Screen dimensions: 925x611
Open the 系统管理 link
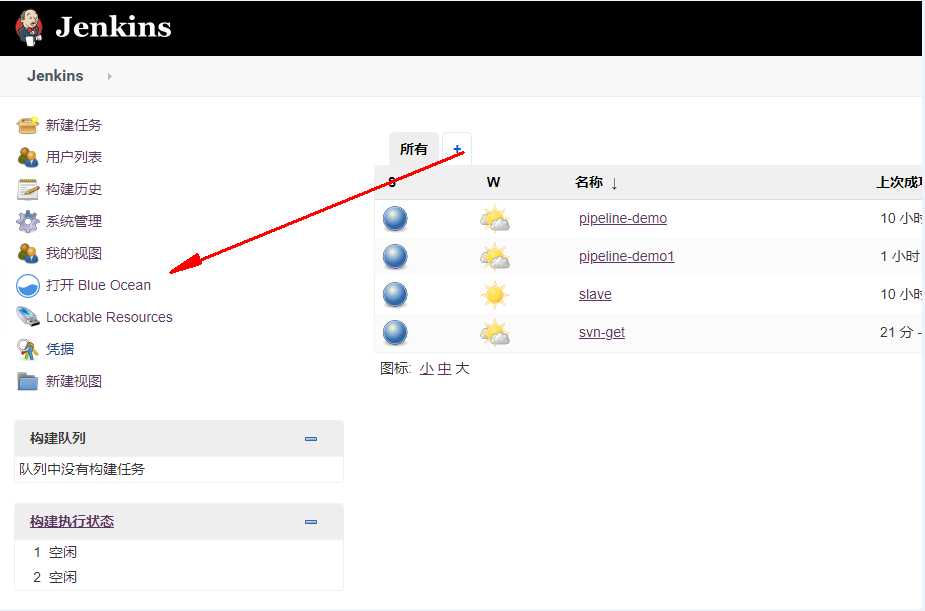coord(74,221)
